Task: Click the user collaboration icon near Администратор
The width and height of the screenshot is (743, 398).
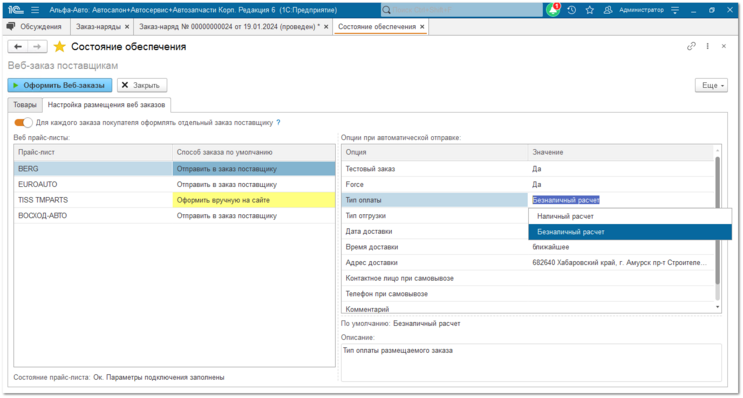Action: [x=607, y=10]
